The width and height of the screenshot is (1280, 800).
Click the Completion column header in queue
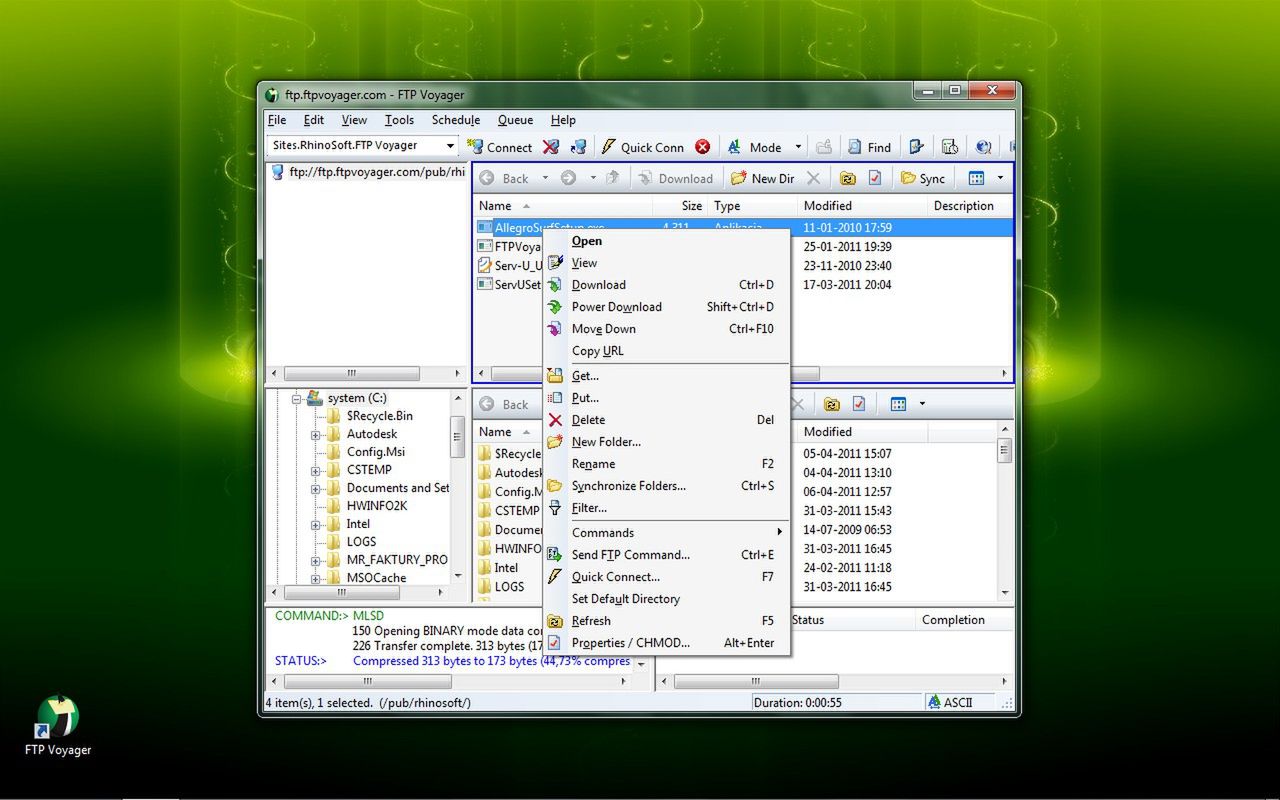(x=961, y=620)
